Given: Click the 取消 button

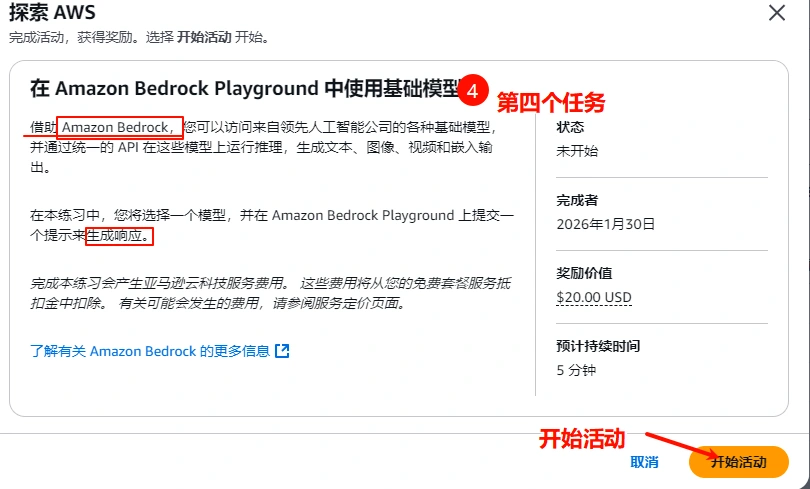Looking at the screenshot, I should click(644, 462).
